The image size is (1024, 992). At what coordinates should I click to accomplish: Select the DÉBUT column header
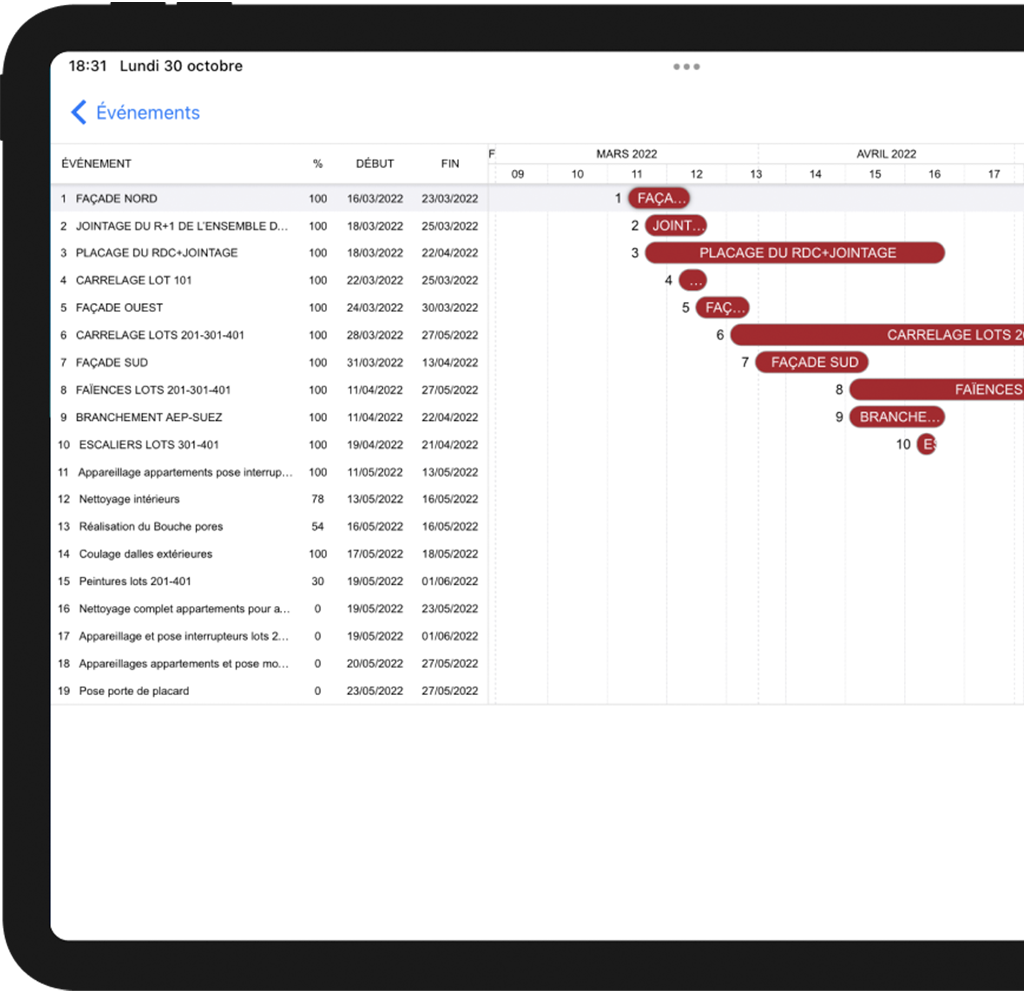pos(375,164)
